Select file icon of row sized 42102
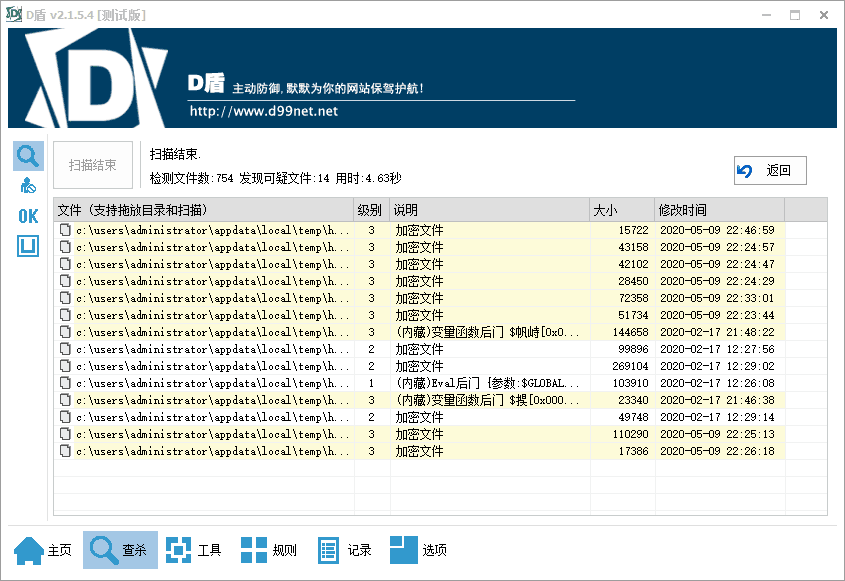 tap(65, 264)
